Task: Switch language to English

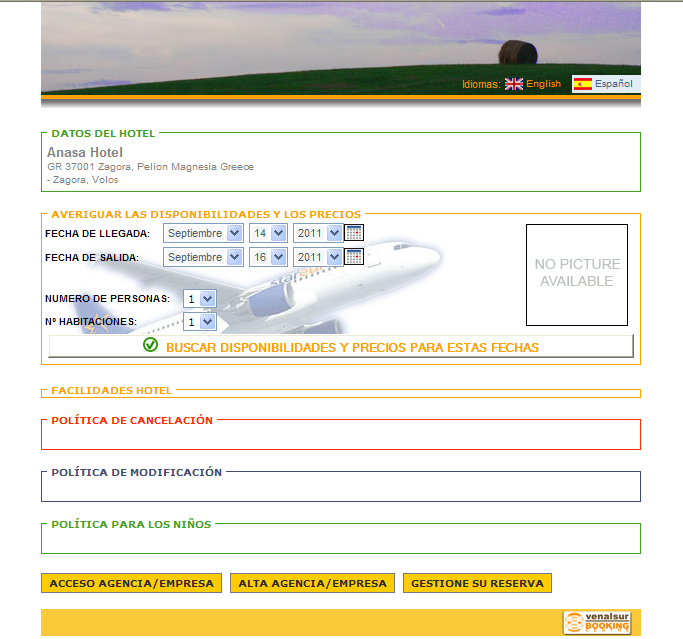Action: tap(544, 85)
